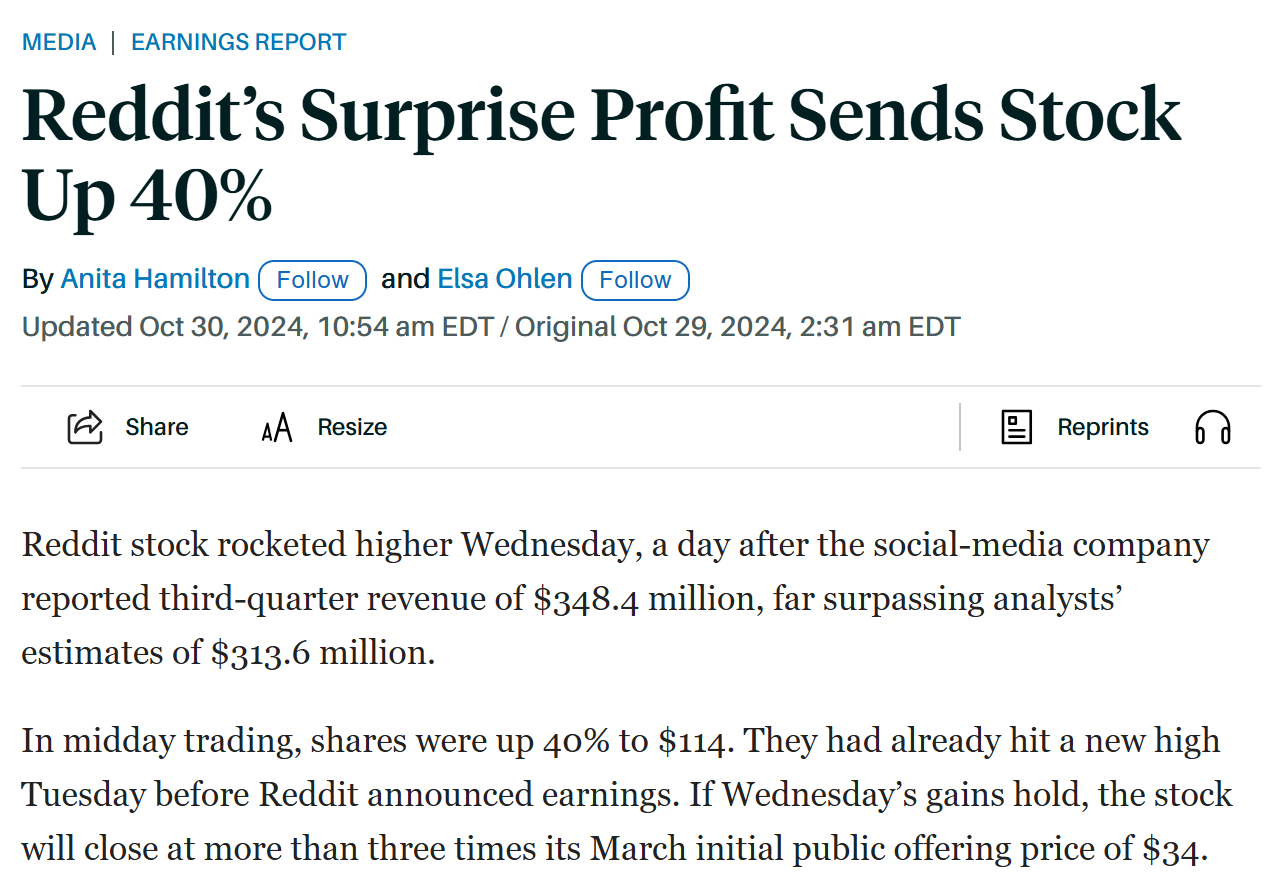Click the Reprints text label
1272x896 pixels.
(x=1103, y=427)
